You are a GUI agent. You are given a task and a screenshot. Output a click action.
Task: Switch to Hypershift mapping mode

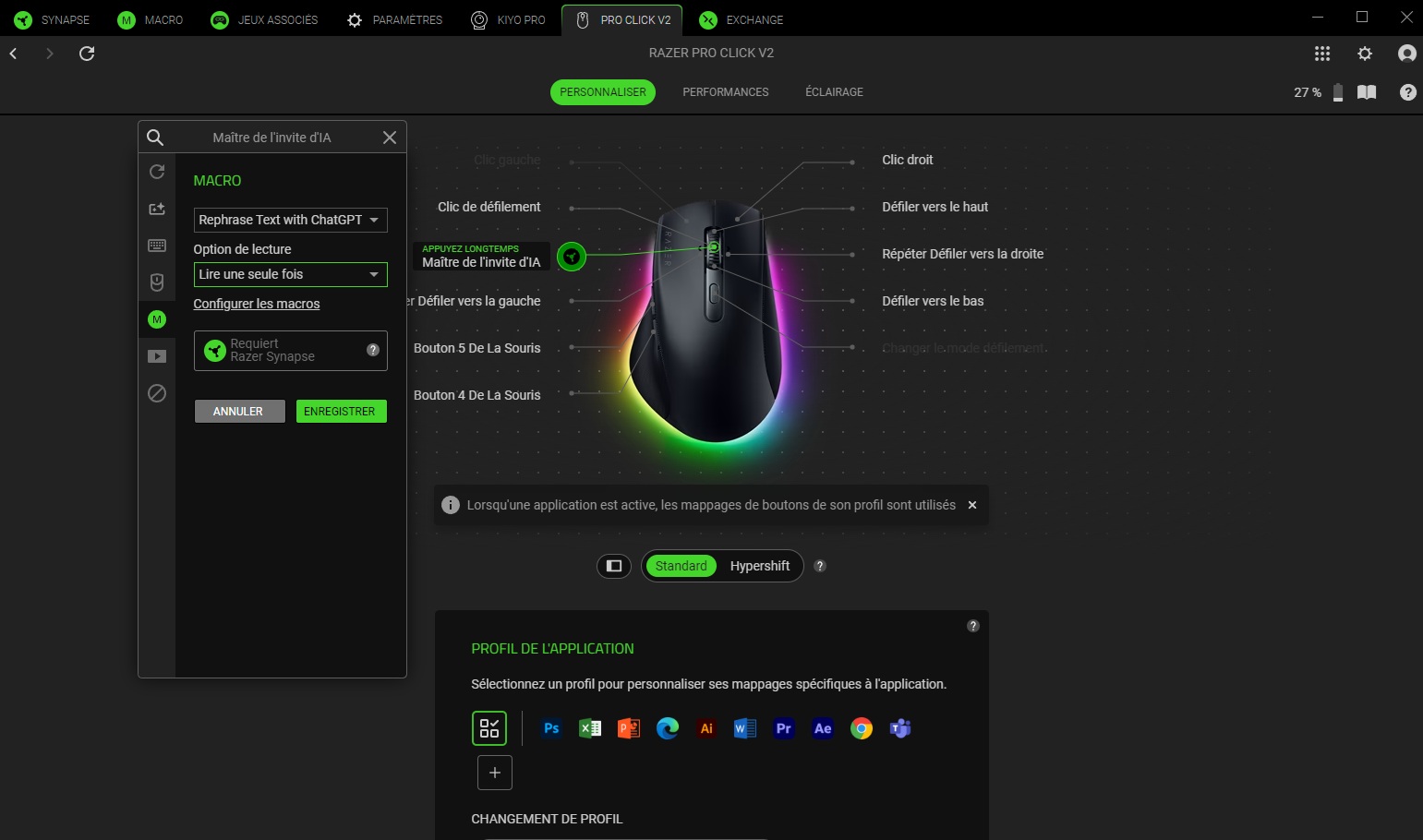[760, 566]
